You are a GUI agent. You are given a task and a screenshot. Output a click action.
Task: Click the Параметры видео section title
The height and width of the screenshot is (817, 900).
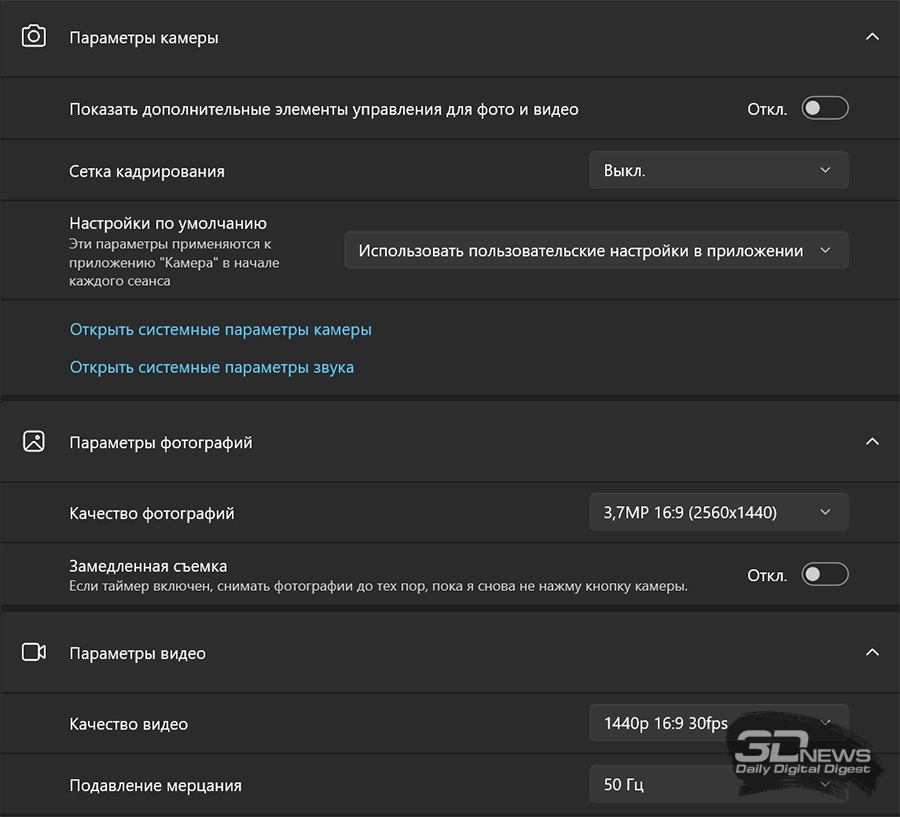[137, 654]
